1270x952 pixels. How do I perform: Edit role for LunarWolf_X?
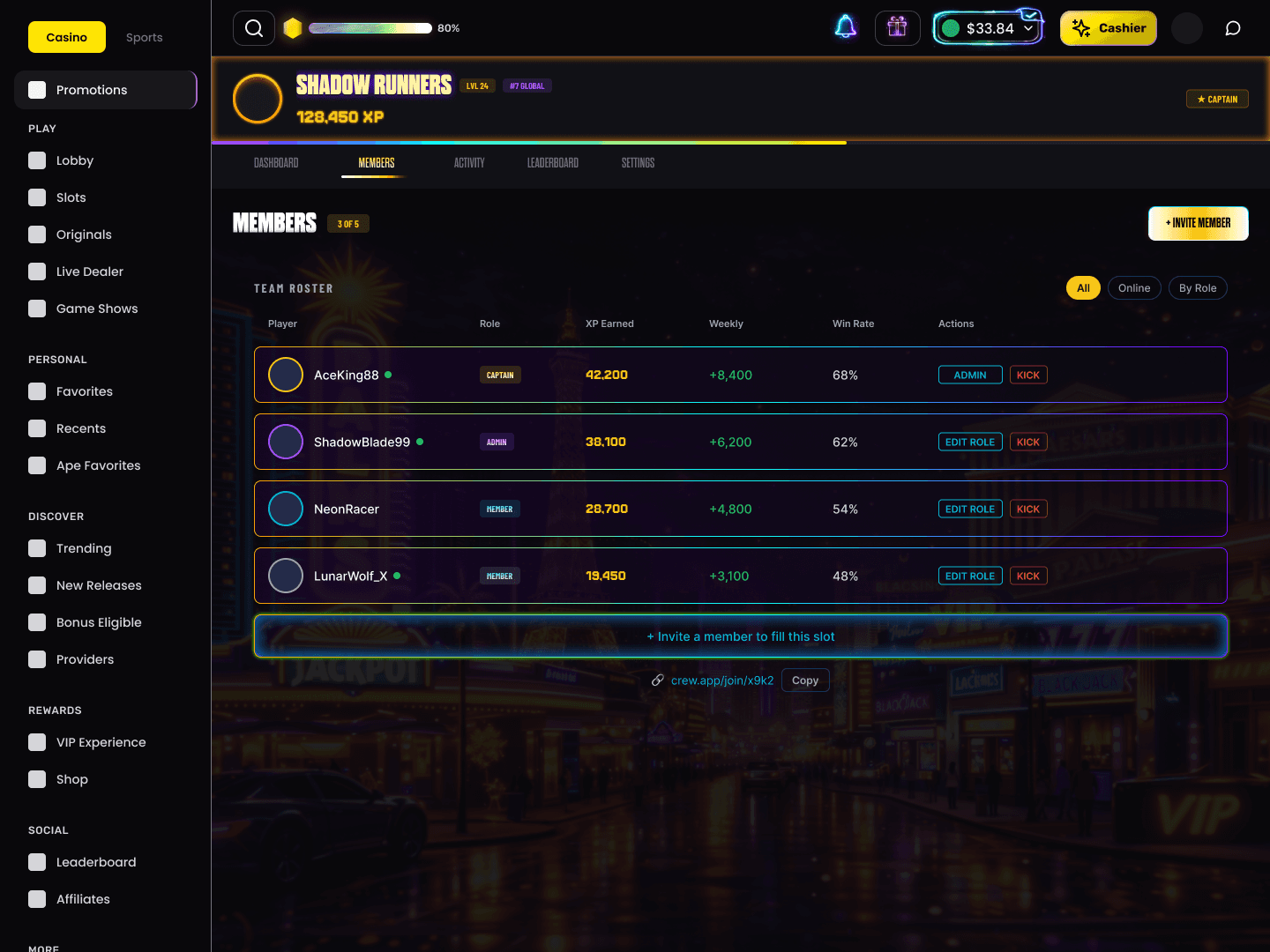[970, 576]
